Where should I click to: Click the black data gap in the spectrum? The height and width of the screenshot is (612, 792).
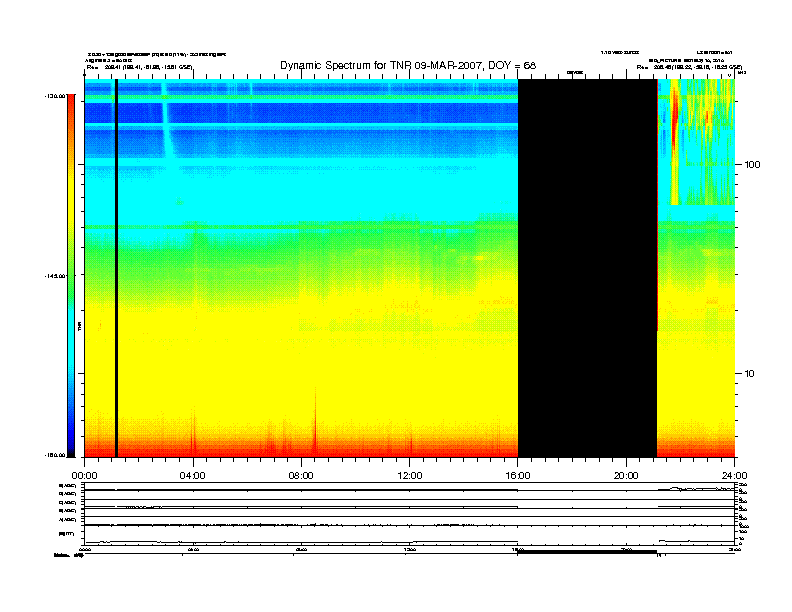pos(587,268)
